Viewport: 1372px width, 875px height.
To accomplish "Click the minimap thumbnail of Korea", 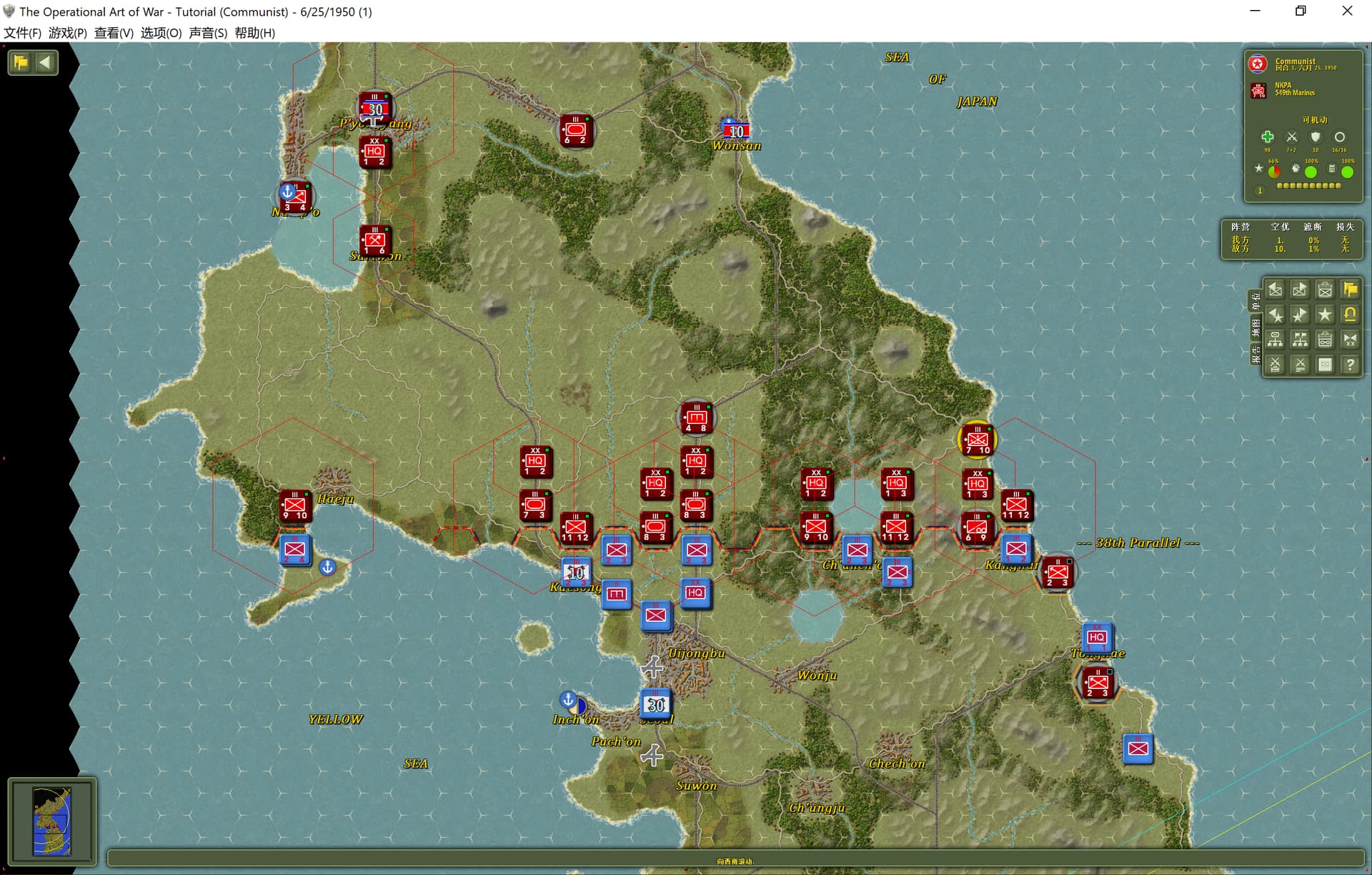I will point(52,821).
